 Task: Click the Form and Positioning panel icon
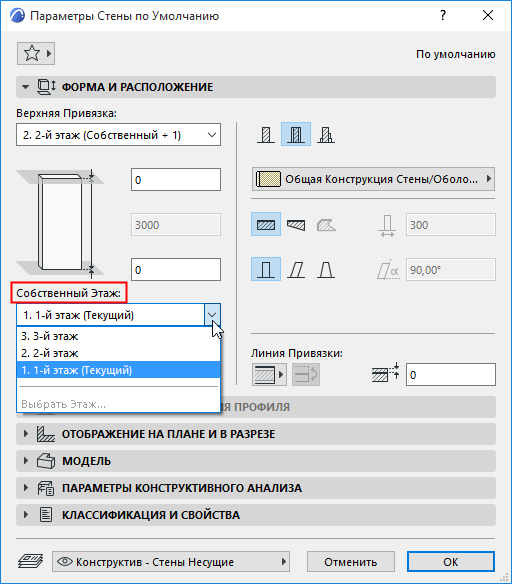[47, 87]
